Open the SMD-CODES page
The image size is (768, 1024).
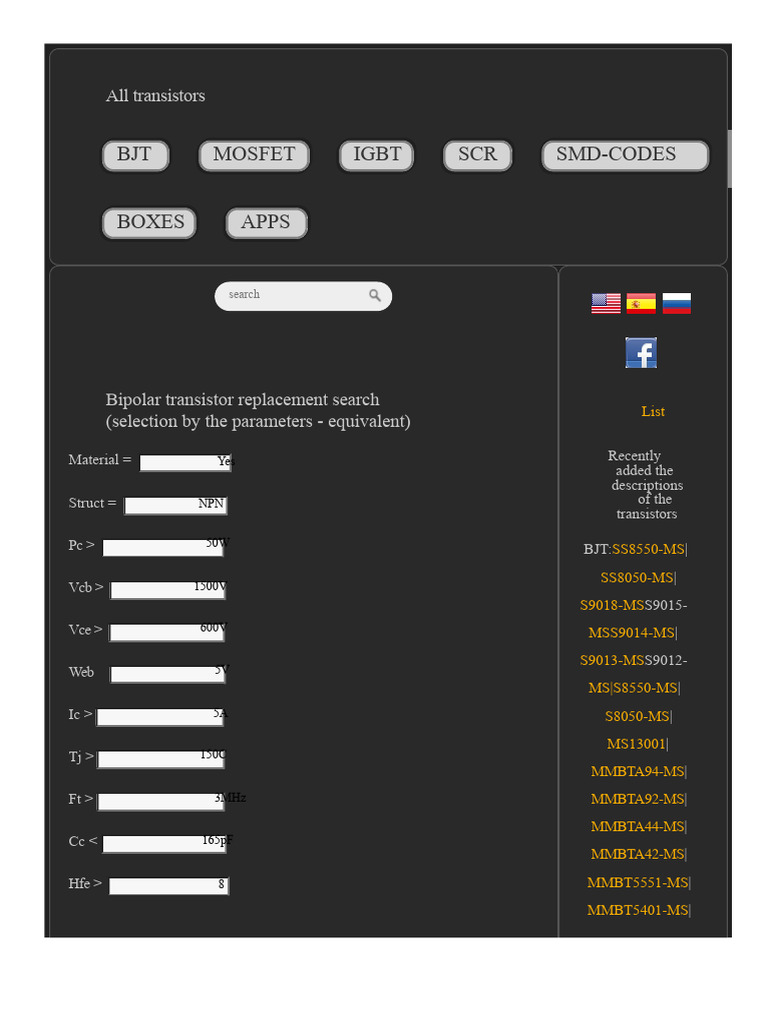[625, 155]
